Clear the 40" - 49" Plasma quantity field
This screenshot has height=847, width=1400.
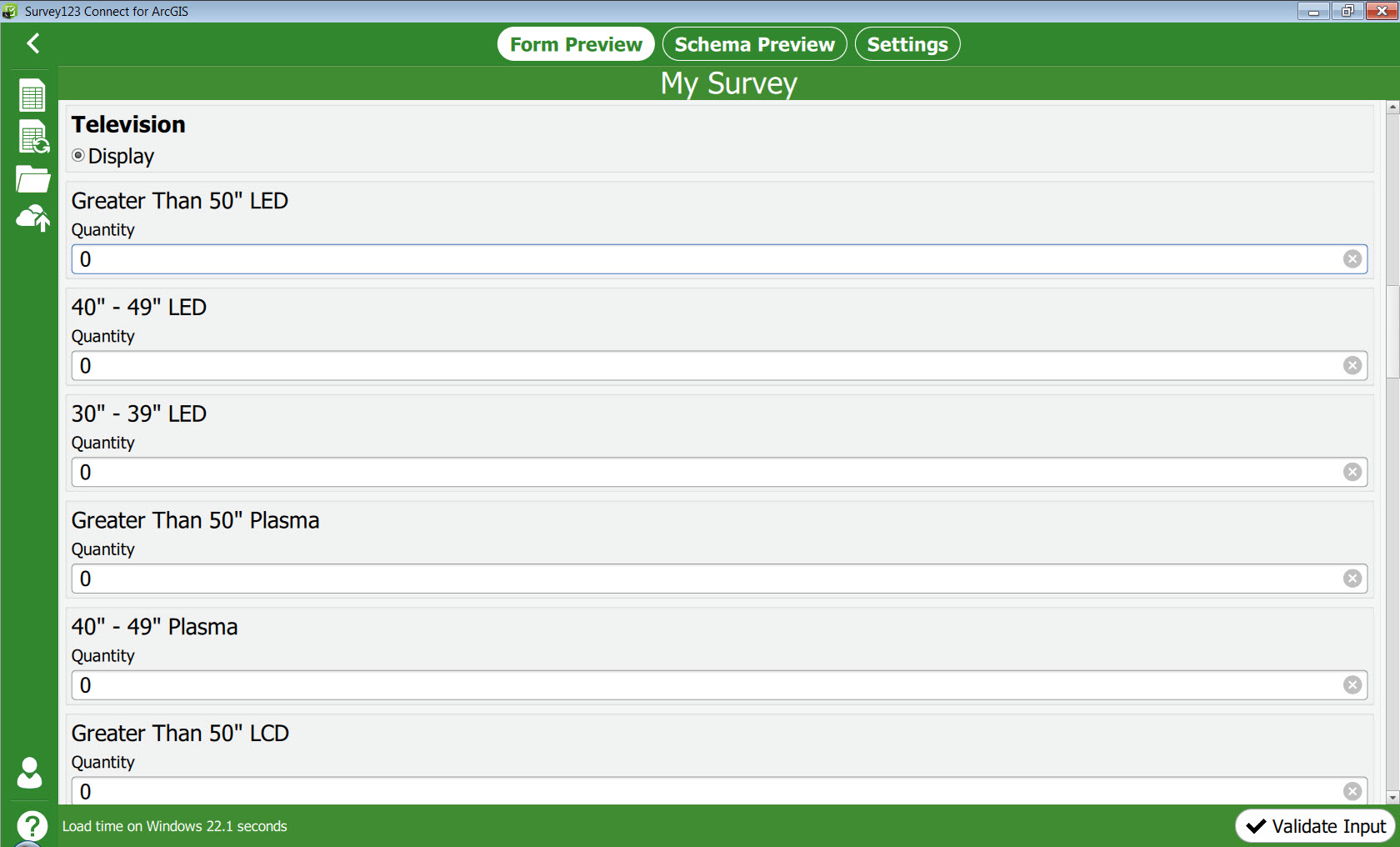click(x=1352, y=685)
